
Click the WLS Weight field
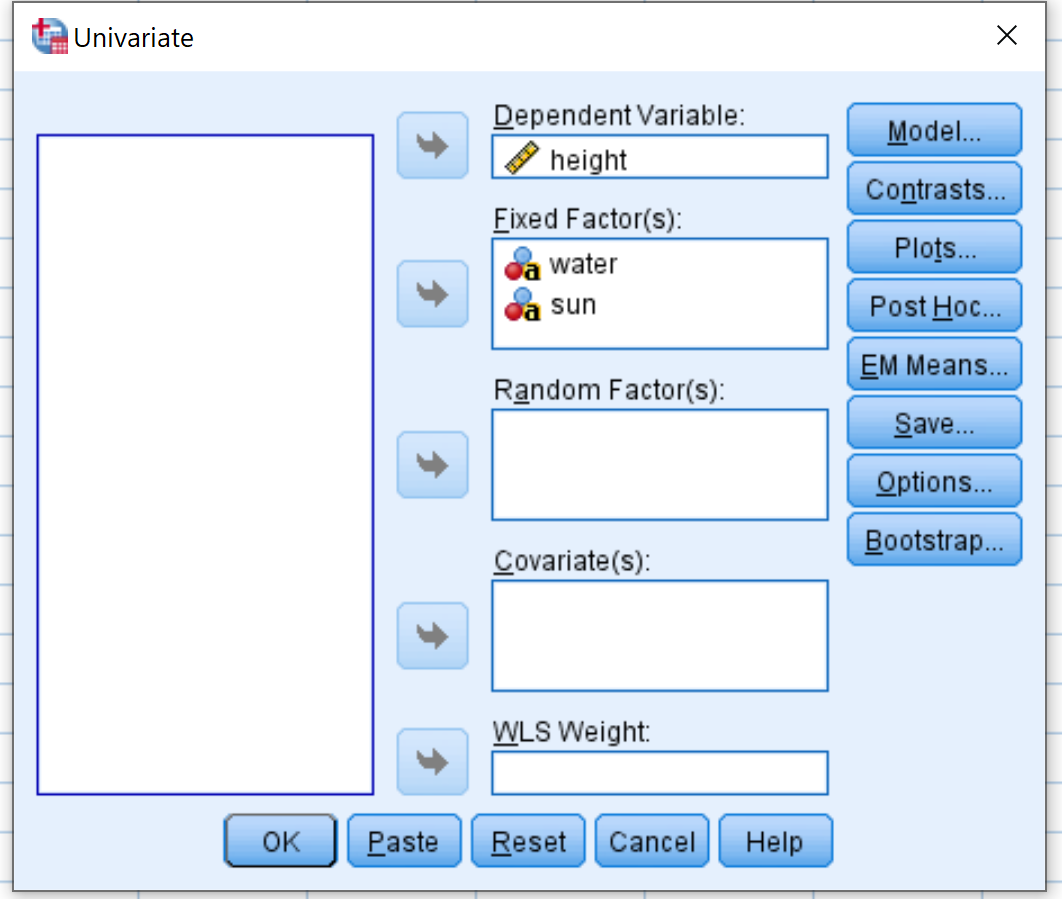660,773
